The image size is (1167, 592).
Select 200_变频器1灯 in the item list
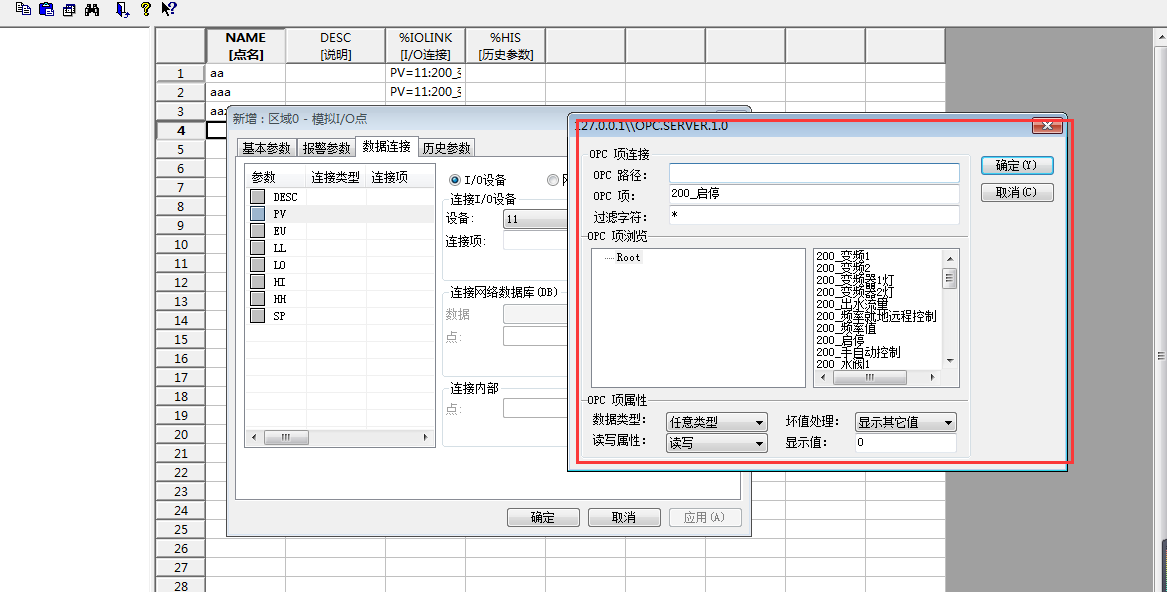(x=855, y=280)
